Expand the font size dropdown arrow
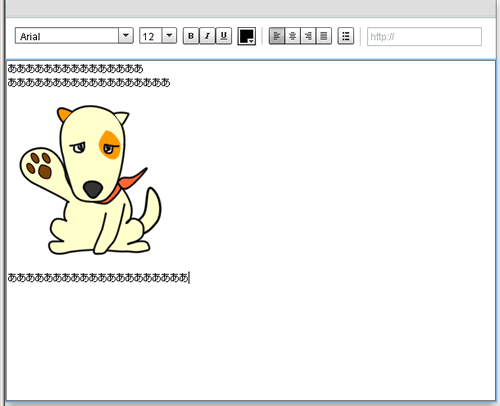The height and width of the screenshot is (406, 500). click(x=169, y=36)
